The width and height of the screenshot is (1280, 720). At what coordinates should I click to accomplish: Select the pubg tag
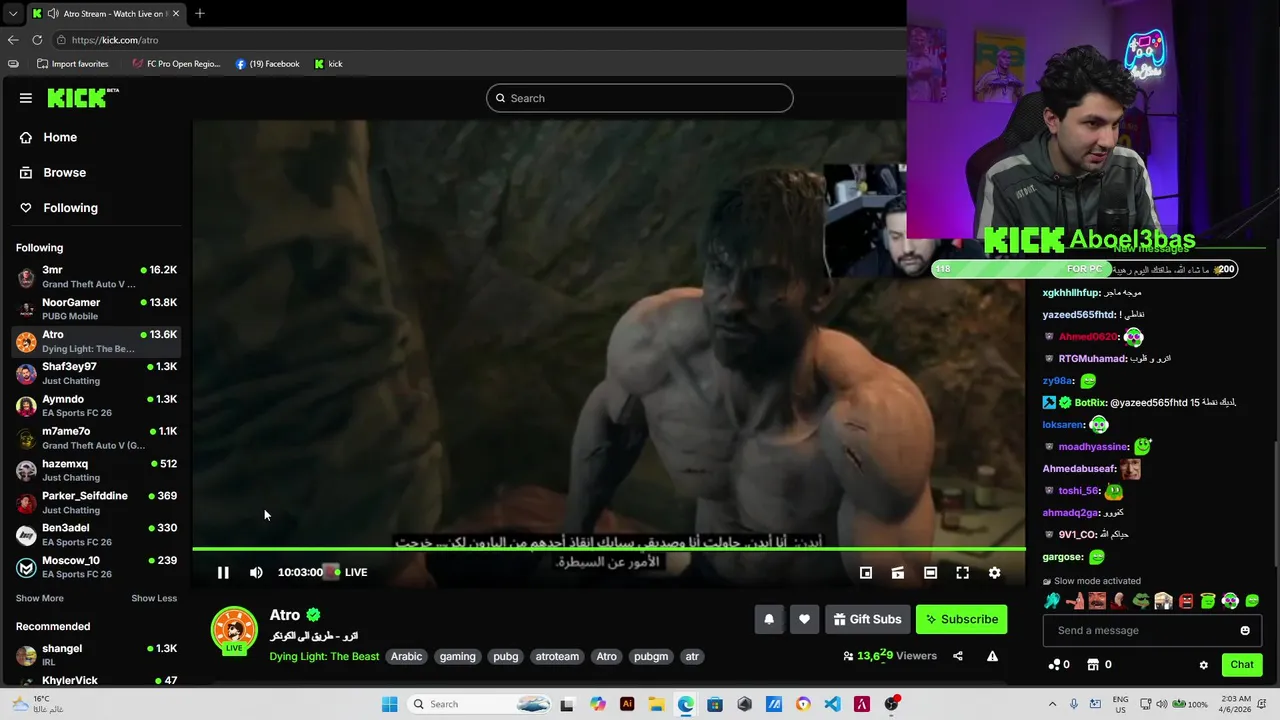[506, 656]
